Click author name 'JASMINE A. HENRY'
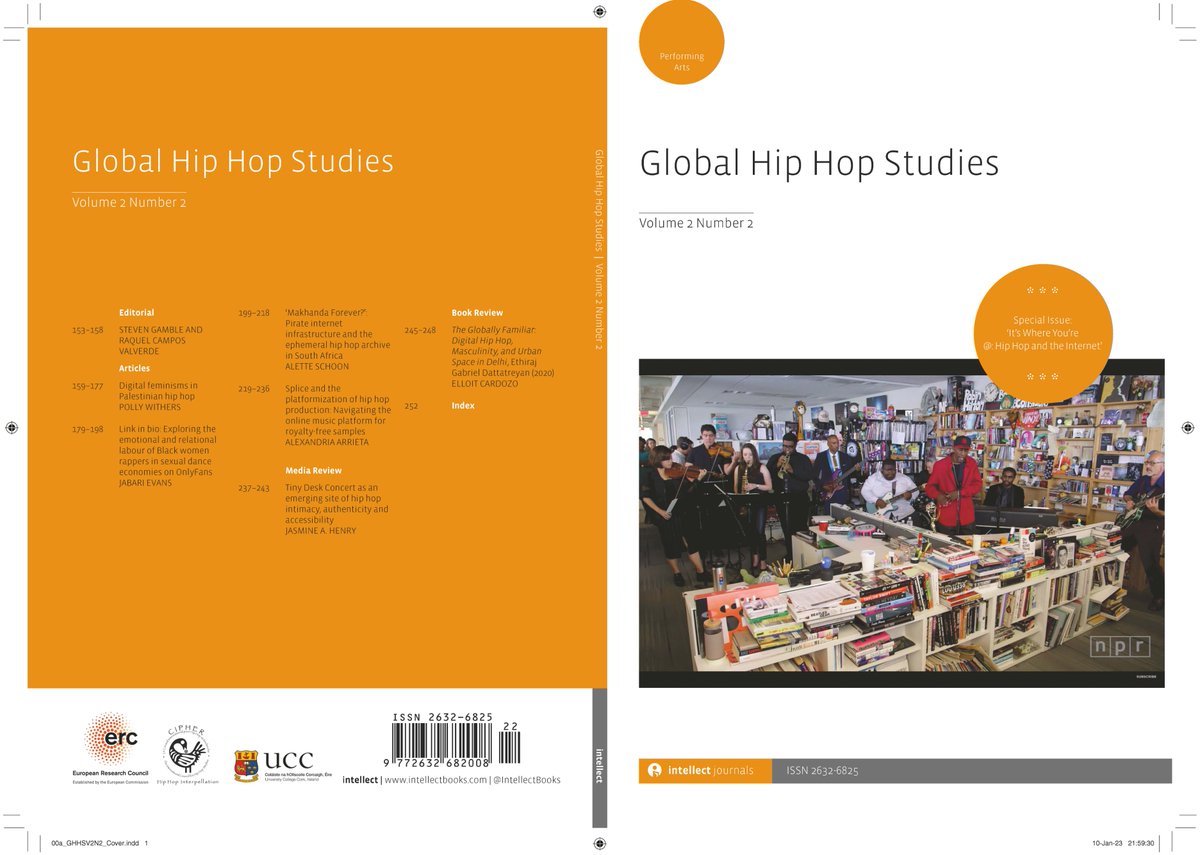 321,530
